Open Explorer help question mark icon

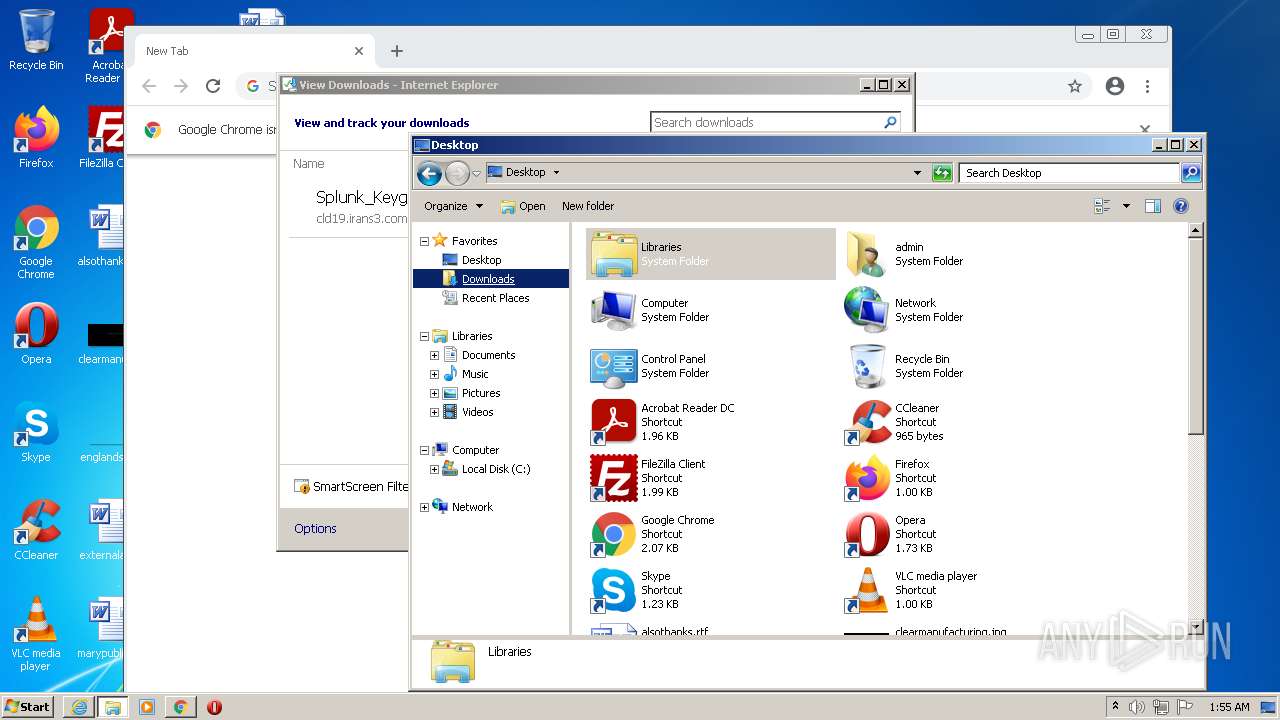click(x=1180, y=206)
